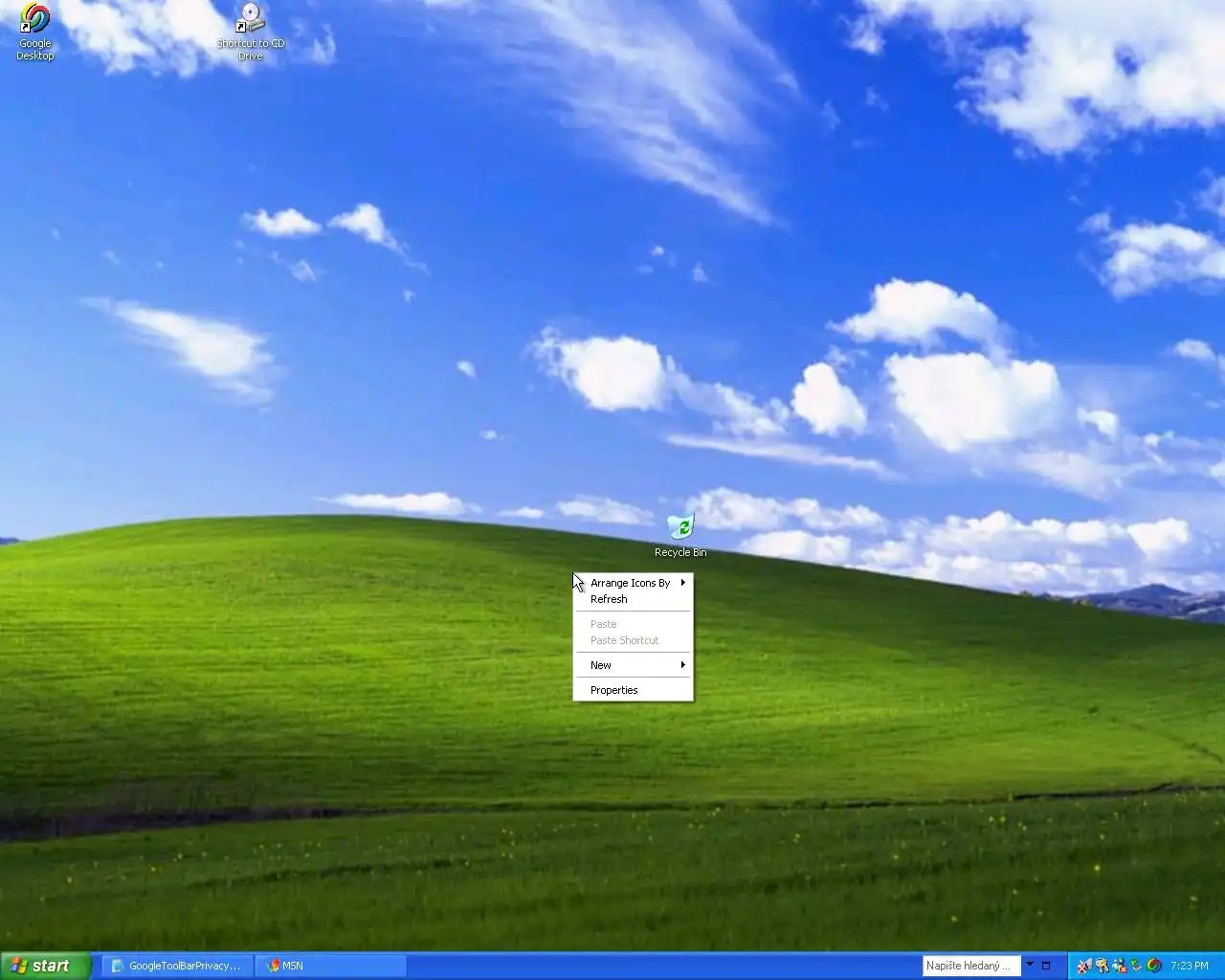Select the Shortcut to CD Drive icon
1225x980 pixels.
click(251, 32)
